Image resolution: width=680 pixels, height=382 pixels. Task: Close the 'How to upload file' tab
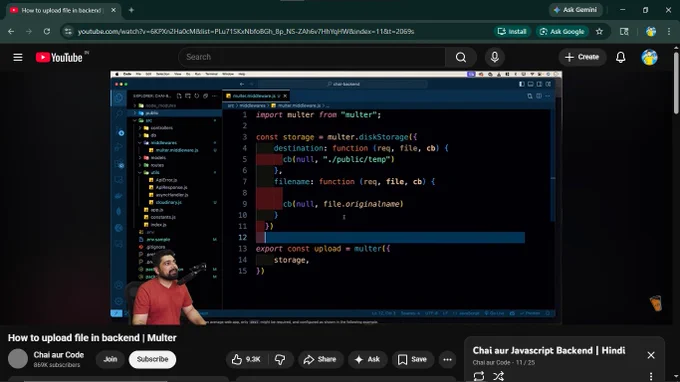[113, 10]
